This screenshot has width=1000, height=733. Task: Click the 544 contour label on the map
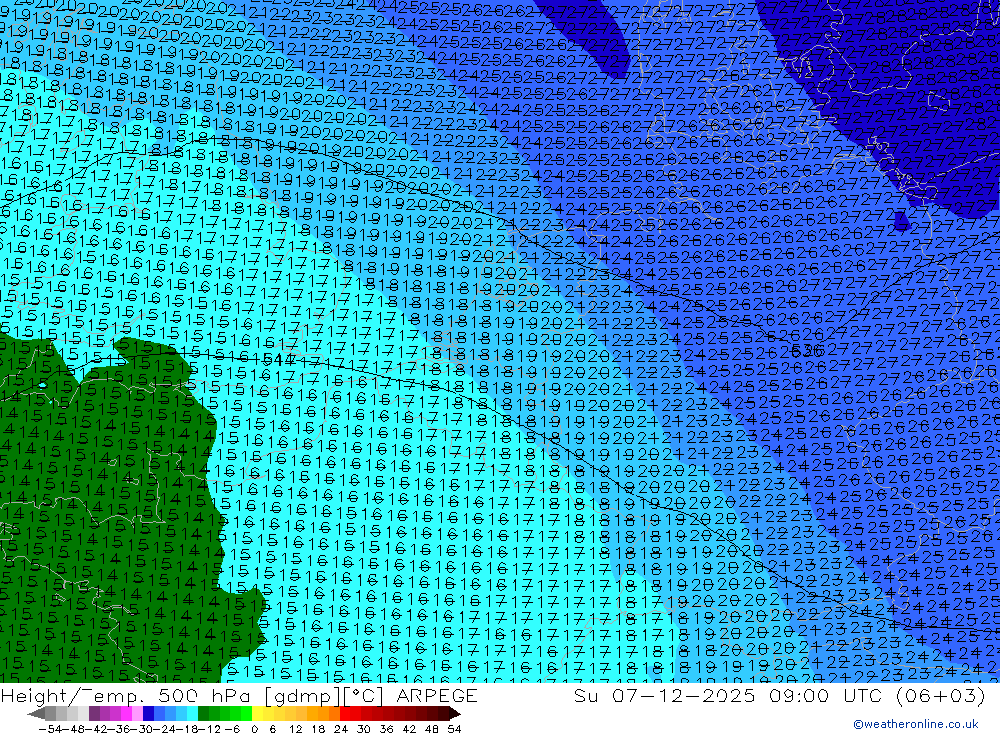(x=279, y=360)
